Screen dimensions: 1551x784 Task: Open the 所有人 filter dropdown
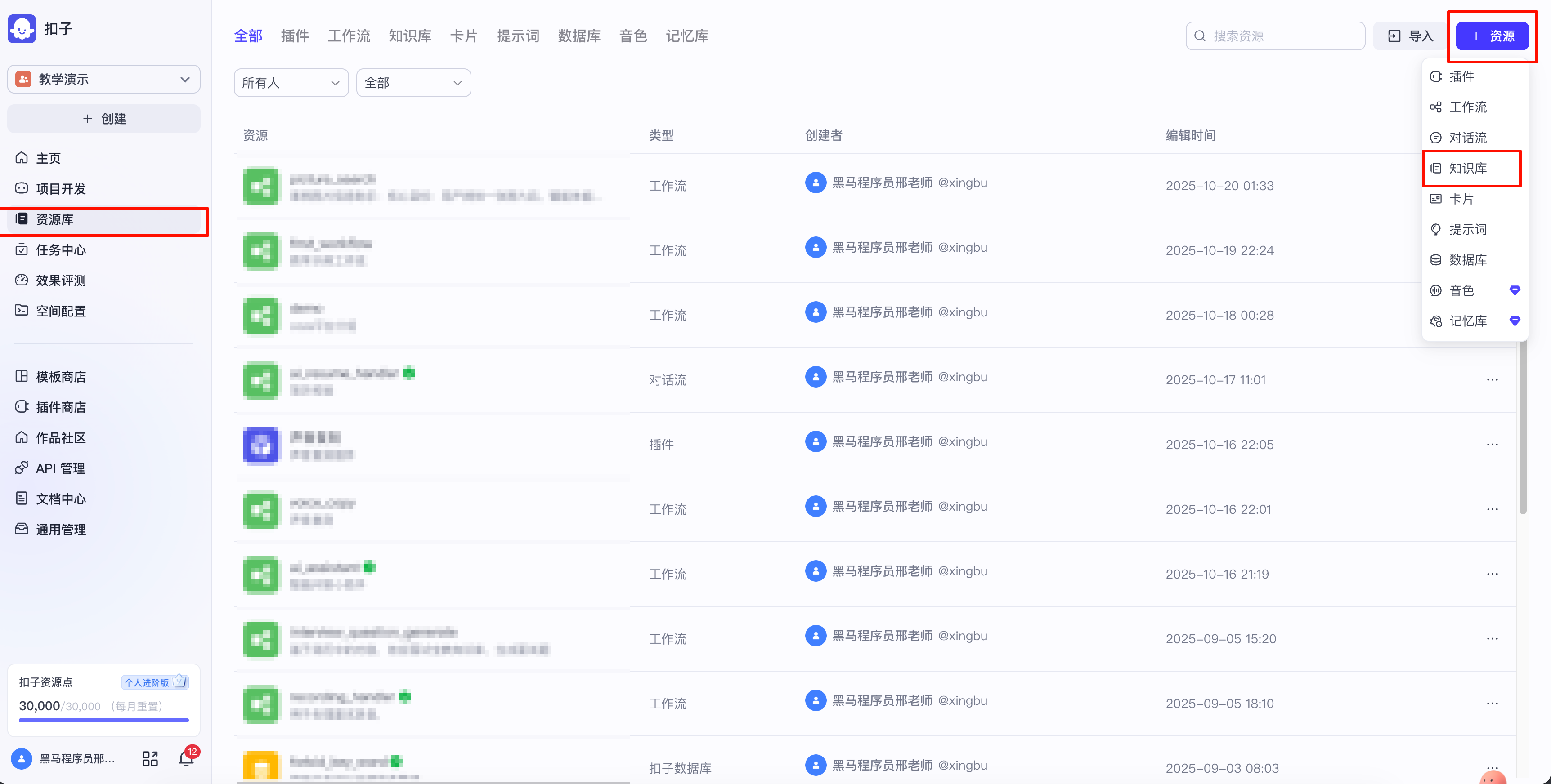pyautogui.click(x=291, y=82)
